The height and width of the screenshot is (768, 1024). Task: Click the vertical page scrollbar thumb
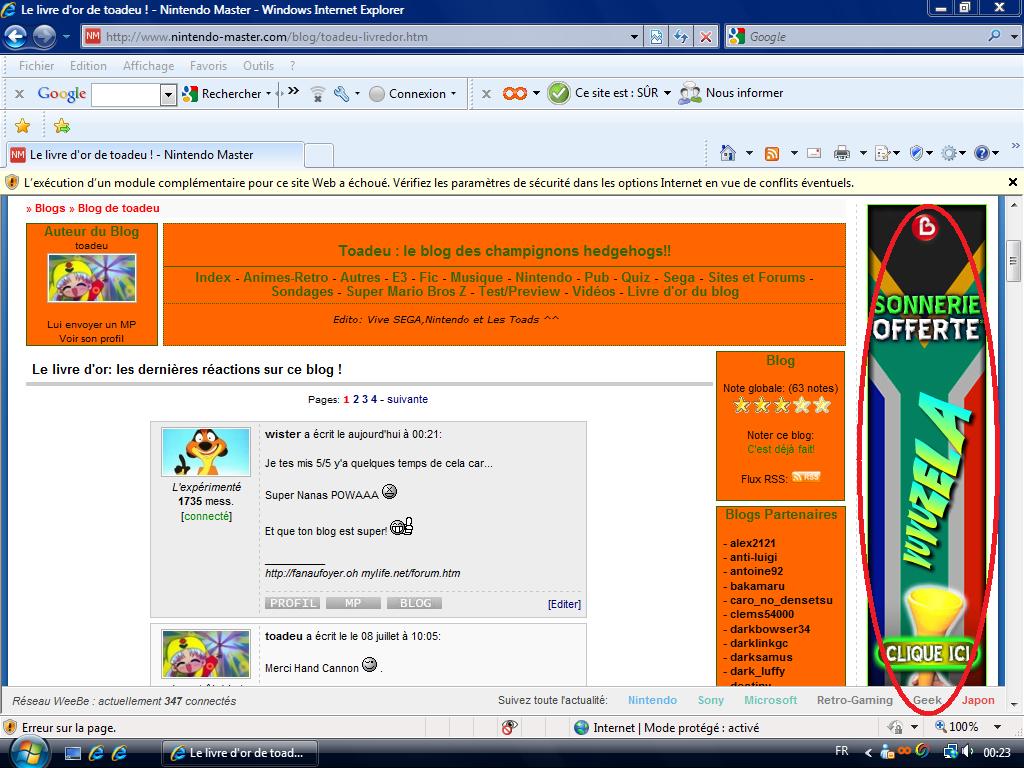click(x=1013, y=261)
